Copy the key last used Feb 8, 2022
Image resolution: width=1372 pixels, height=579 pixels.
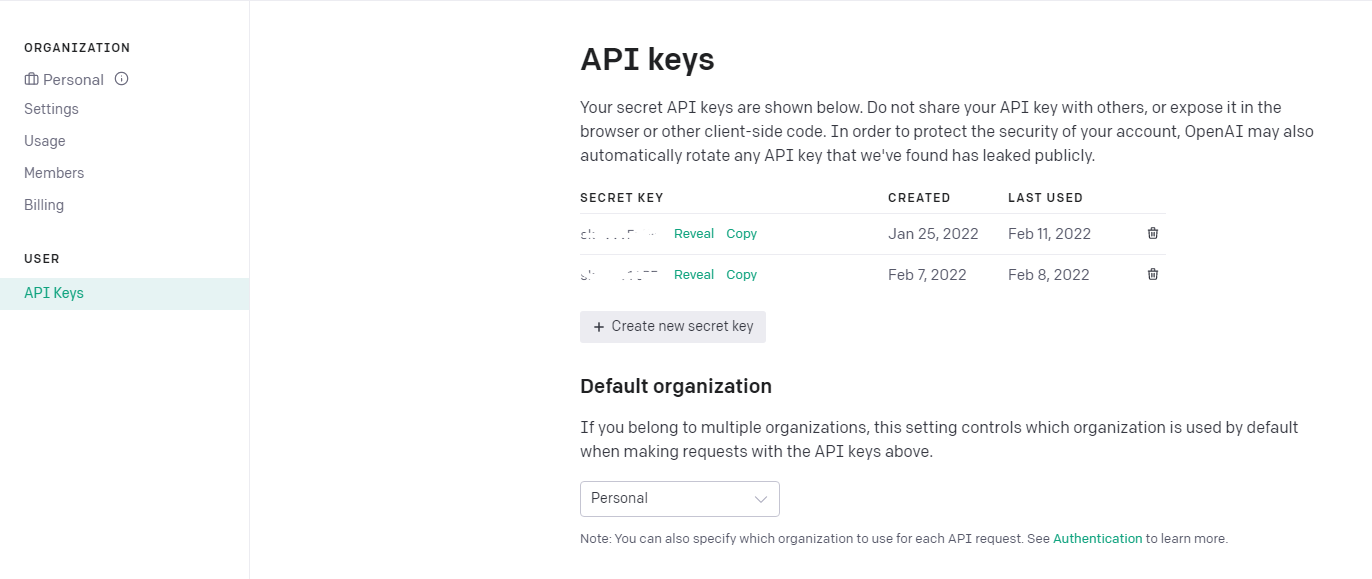pyautogui.click(x=741, y=275)
